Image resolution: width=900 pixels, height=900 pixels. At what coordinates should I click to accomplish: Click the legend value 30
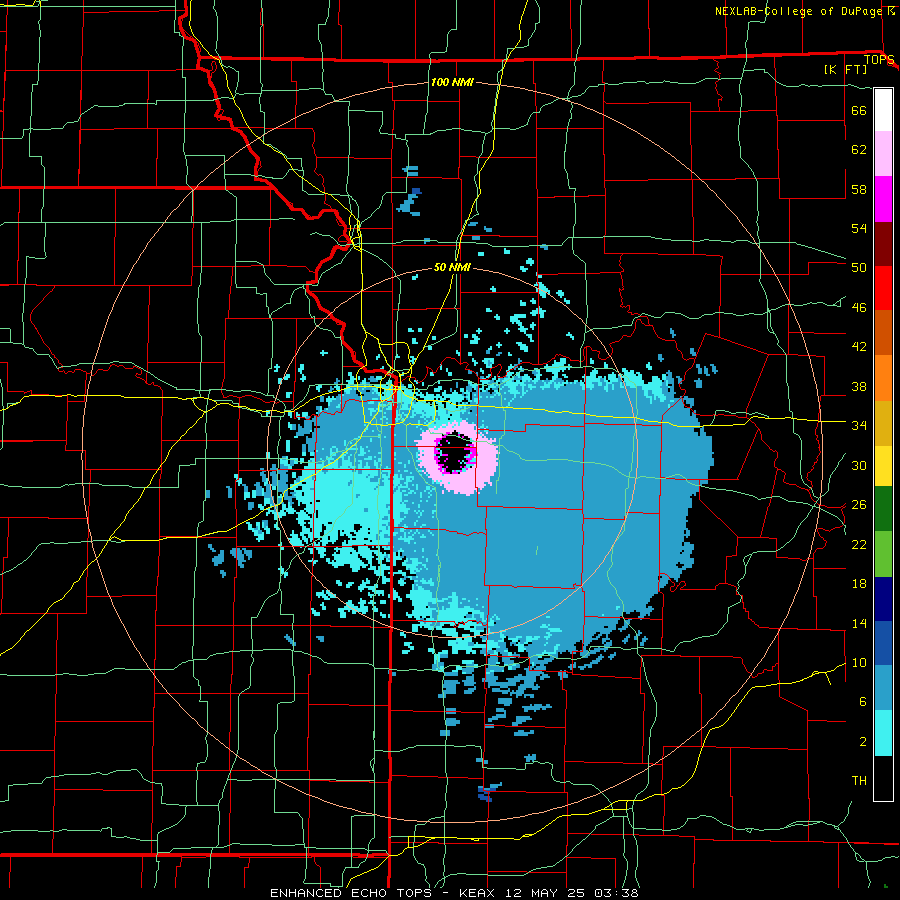(859, 465)
